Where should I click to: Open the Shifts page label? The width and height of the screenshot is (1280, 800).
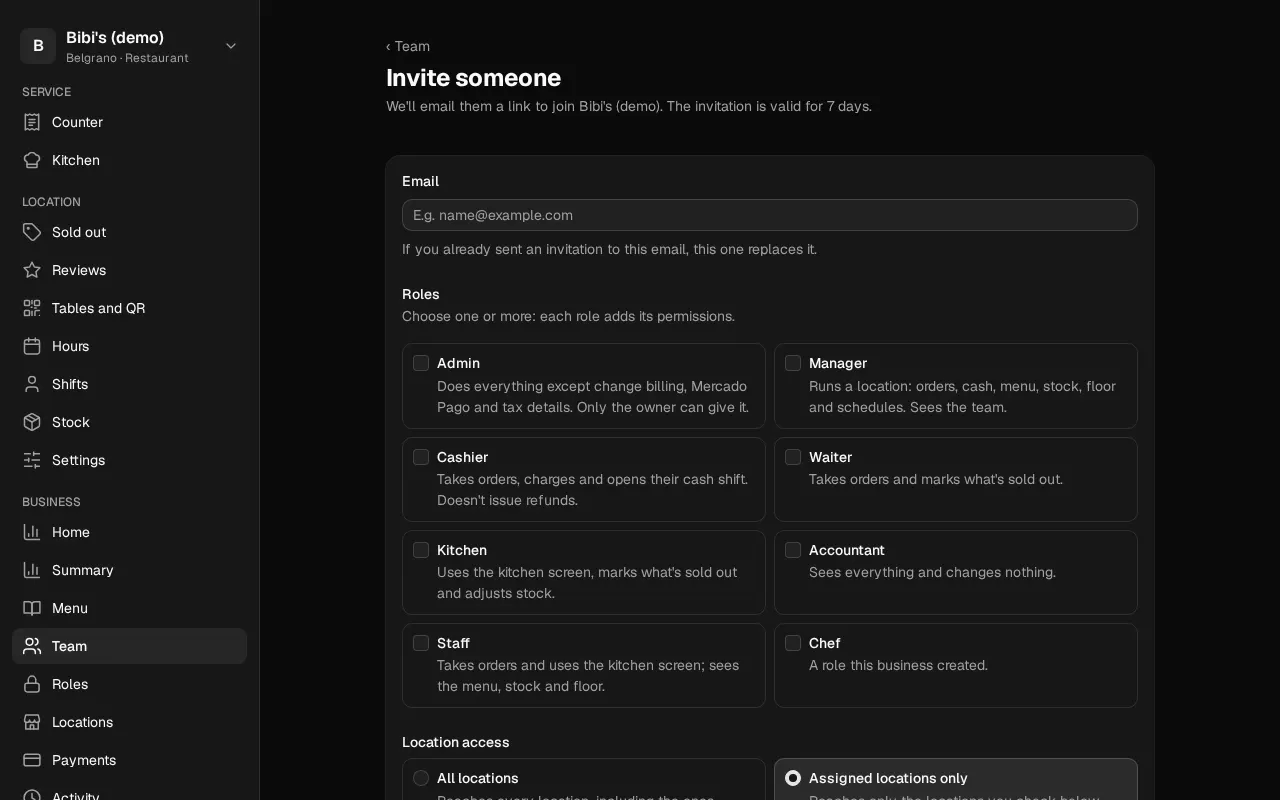tap(70, 384)
